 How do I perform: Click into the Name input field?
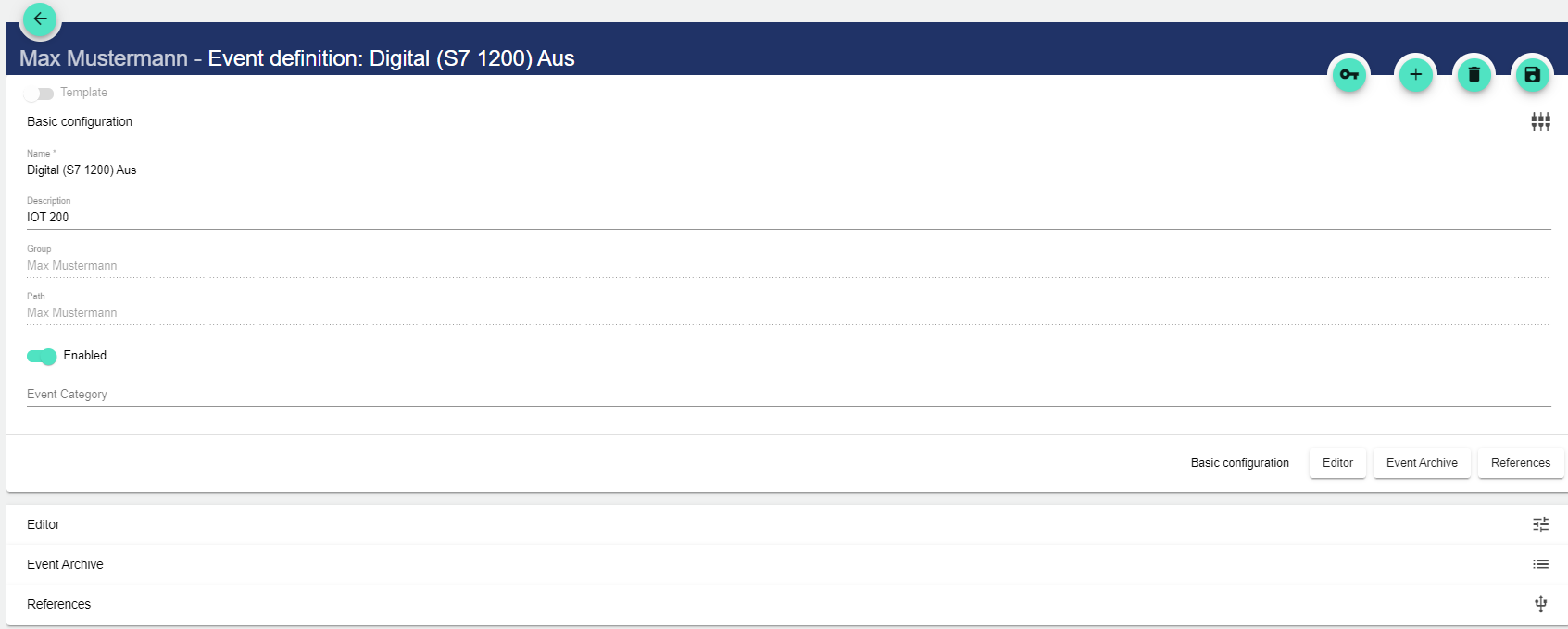tap(787, 170)
